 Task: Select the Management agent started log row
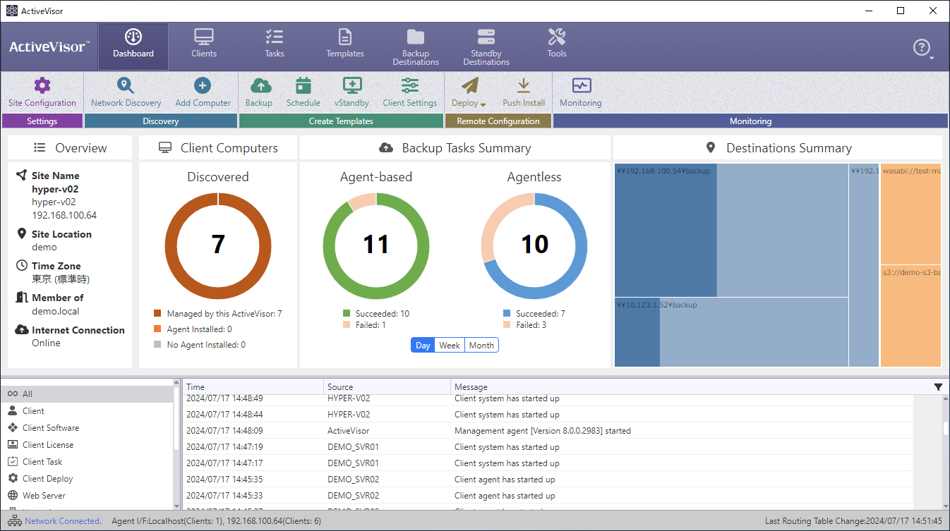pyautogui.click(x=548, y=431)
